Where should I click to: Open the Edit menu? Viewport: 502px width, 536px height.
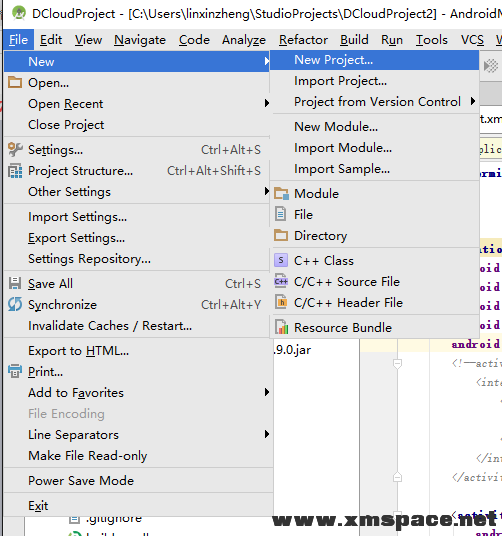[x=51, y=40]
